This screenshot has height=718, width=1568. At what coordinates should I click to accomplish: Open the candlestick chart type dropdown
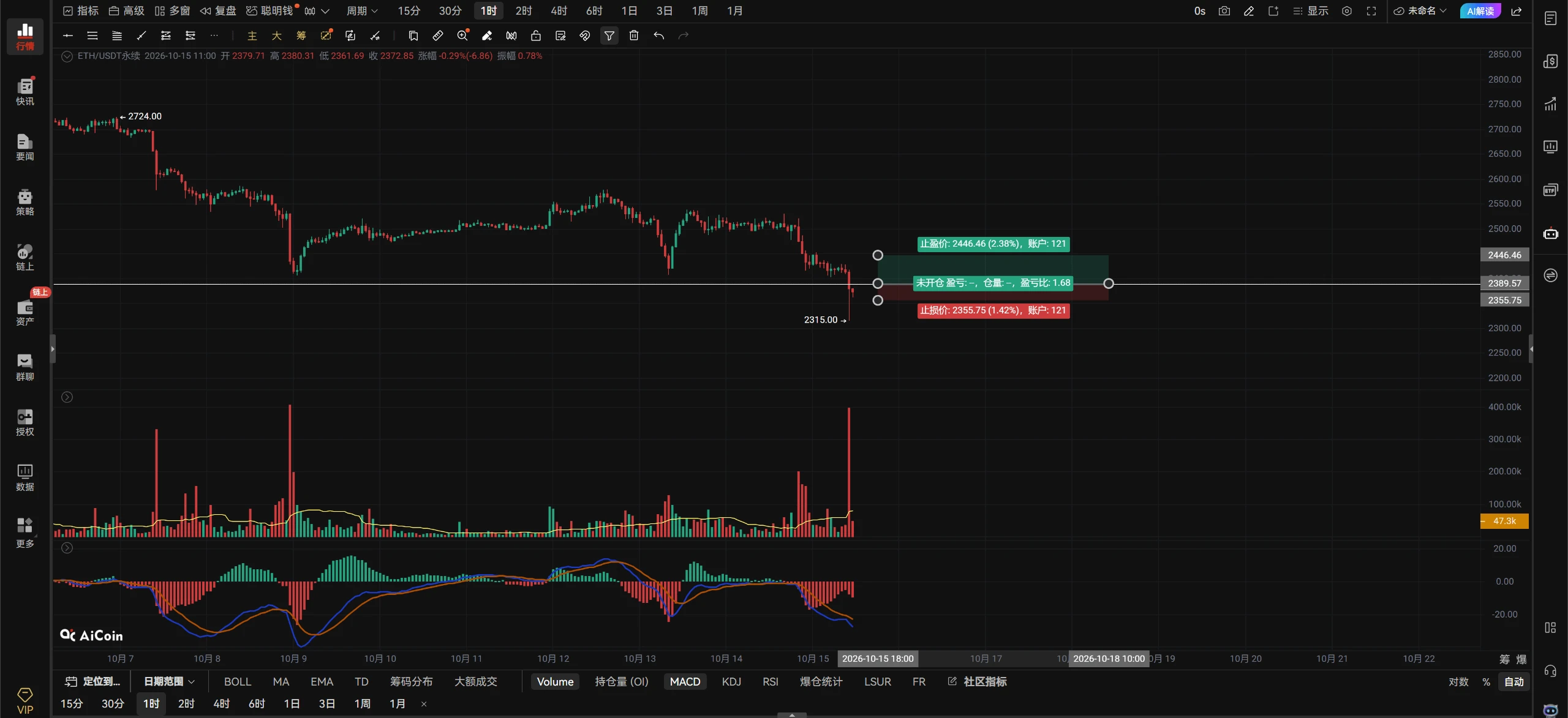317,11
